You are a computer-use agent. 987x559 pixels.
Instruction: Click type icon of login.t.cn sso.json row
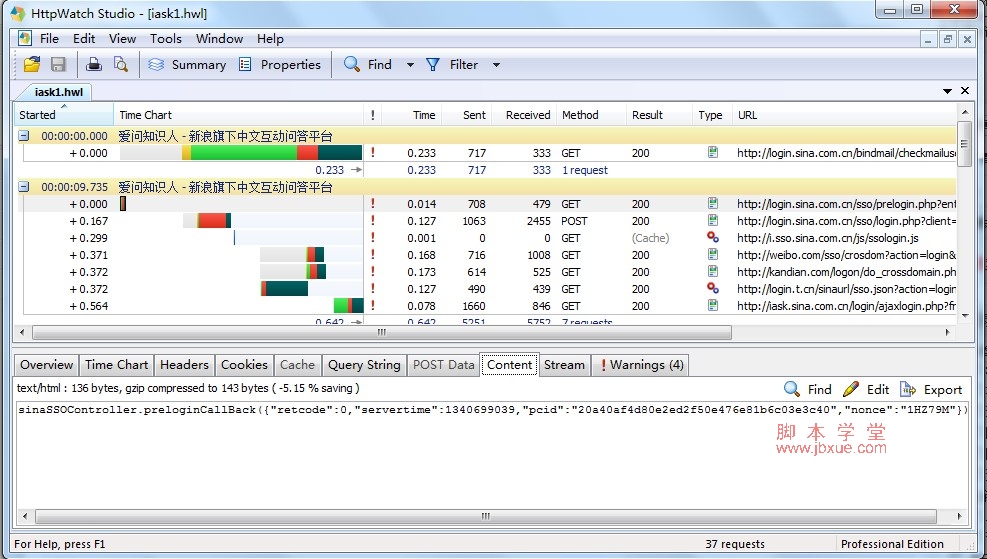tap(713, 288)
